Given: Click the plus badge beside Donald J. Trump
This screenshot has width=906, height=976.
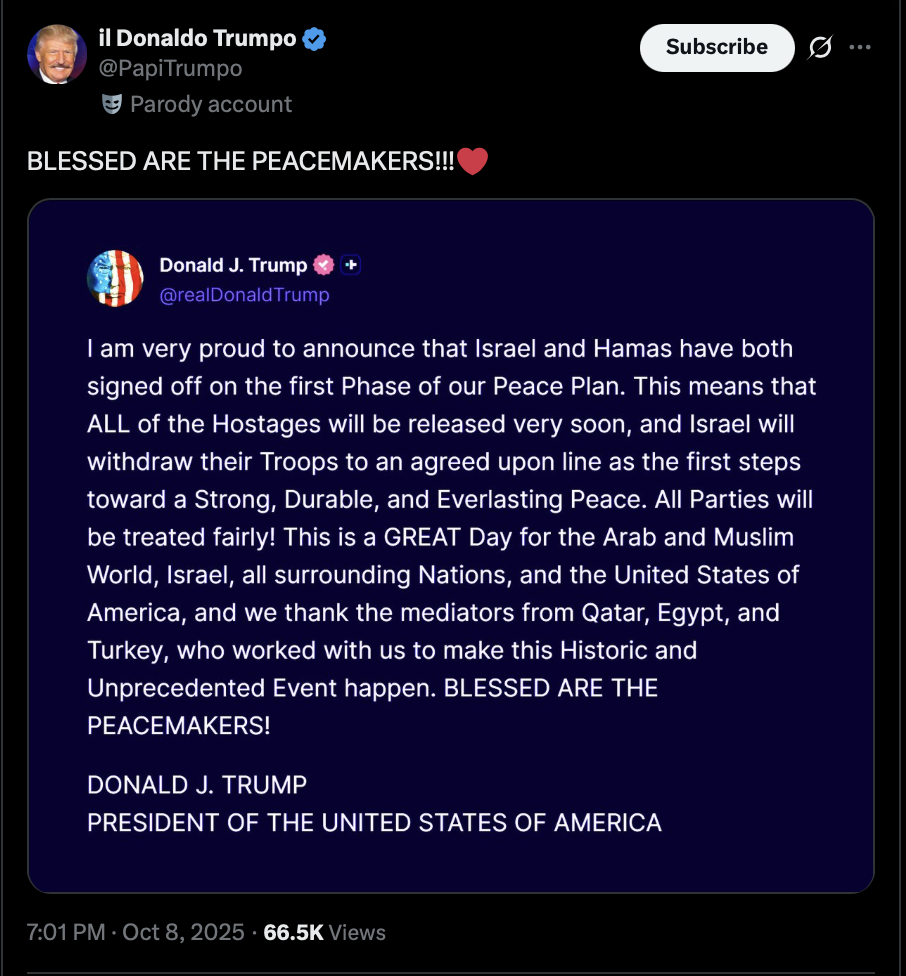Looking at the screenshot, I should (x=351, y=265).
